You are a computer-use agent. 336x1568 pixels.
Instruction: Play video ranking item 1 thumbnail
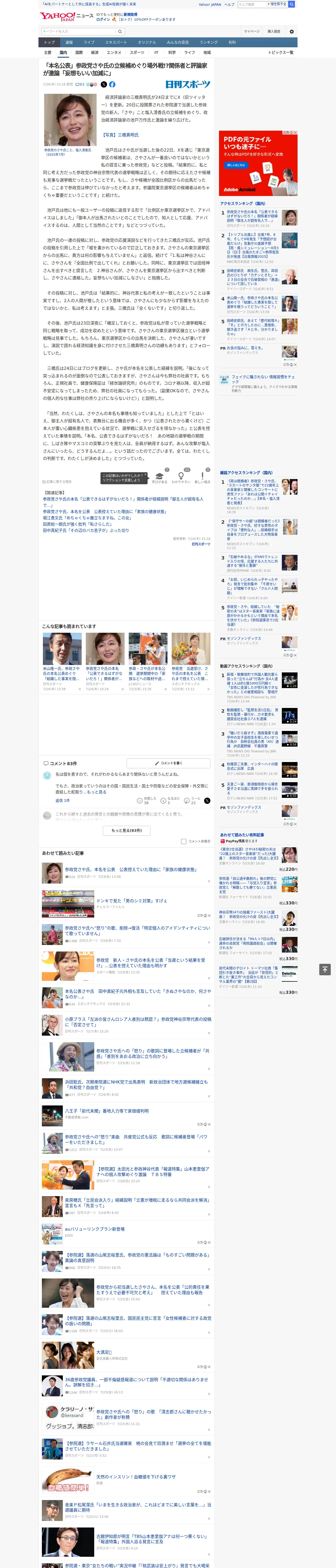(x=290, y=681)
